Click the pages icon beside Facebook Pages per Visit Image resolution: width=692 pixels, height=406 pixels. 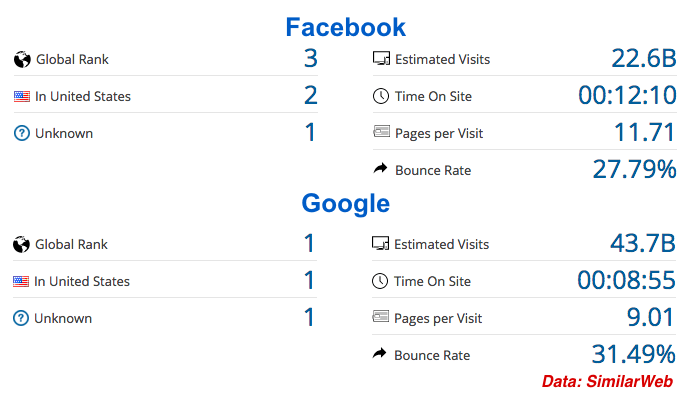coord(380,133)
